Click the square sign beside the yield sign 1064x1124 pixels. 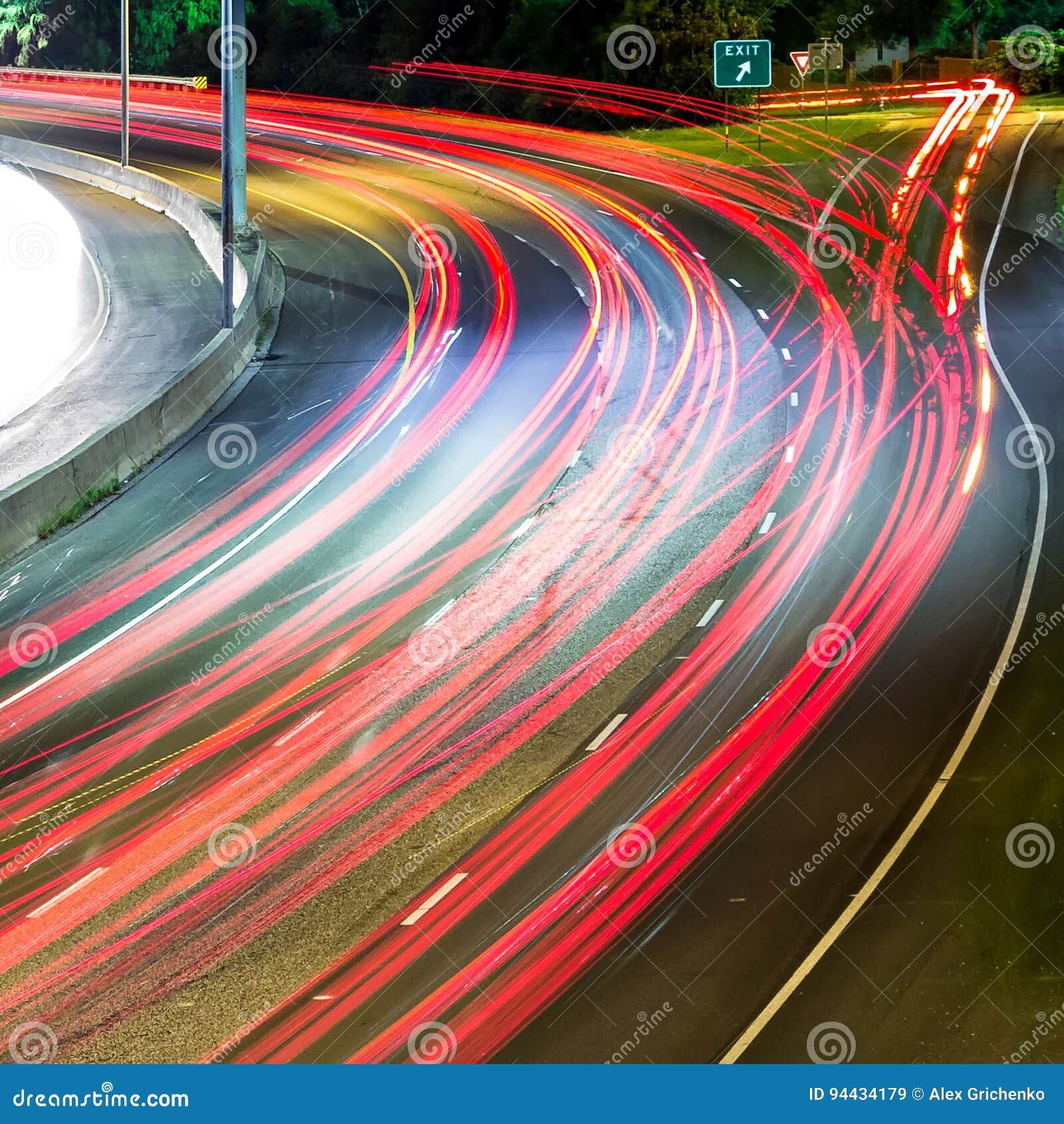pos(826,57)
